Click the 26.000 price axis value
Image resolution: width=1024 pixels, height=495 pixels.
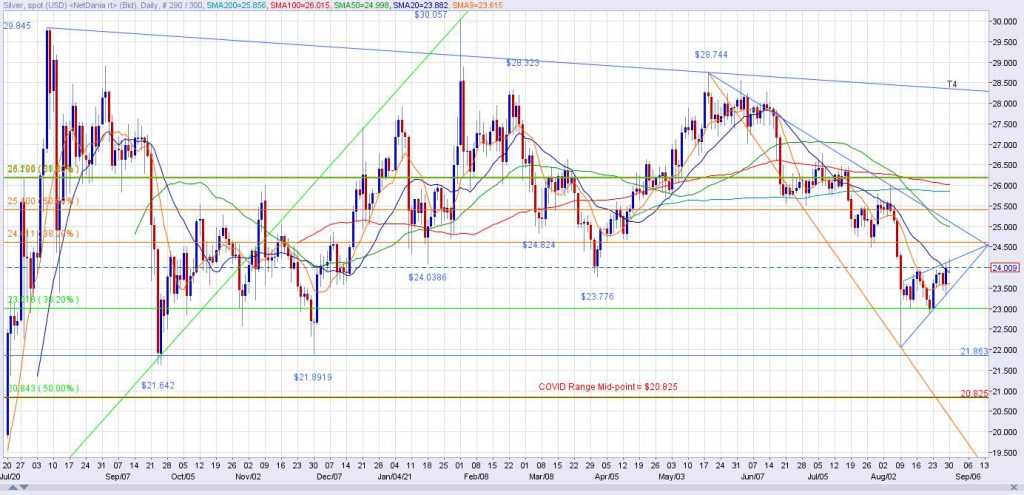pyautogui.click(x=1006, y=185)
